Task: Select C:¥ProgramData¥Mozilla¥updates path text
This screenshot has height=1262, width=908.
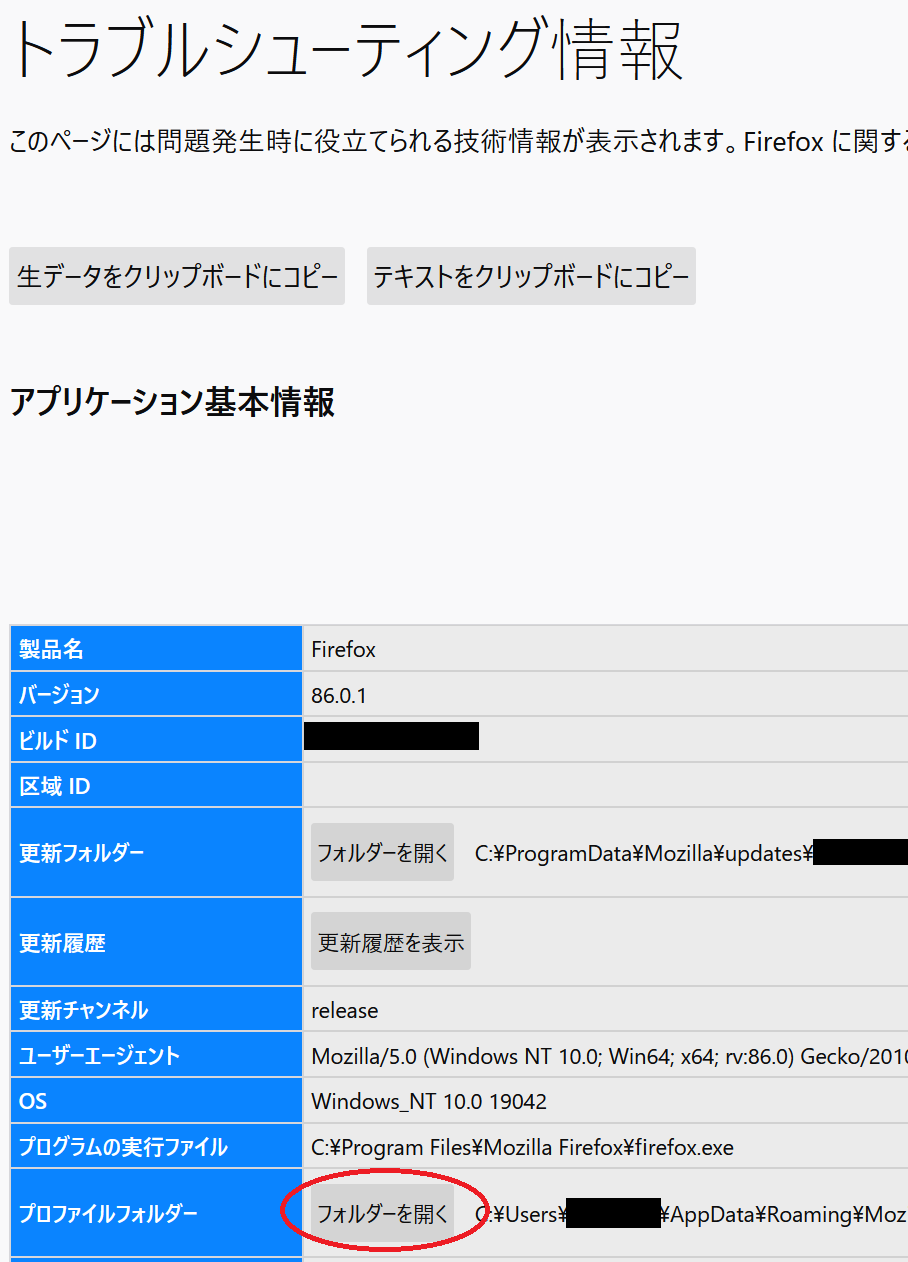Action: click(644, 854)
